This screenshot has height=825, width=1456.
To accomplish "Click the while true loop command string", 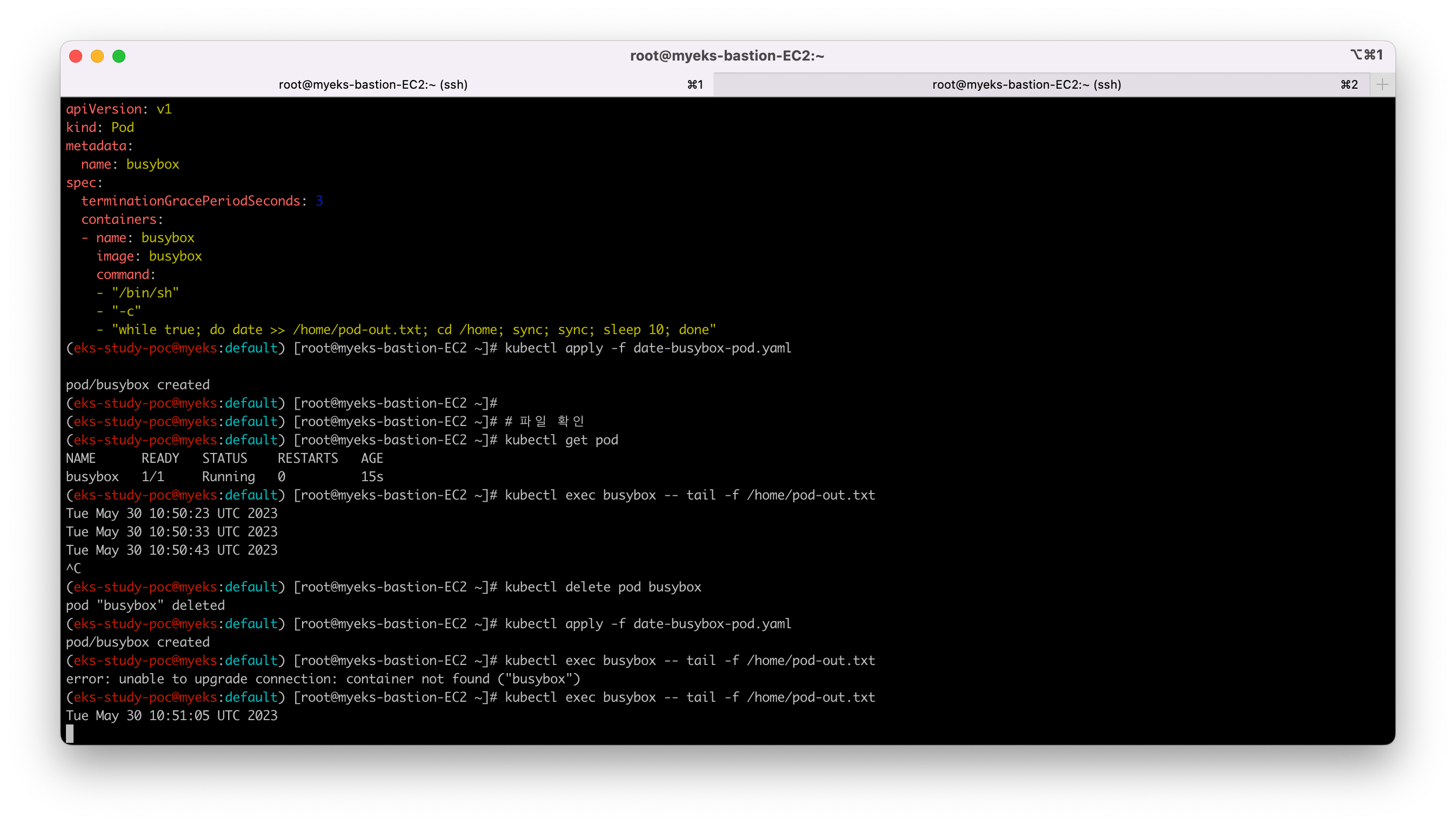I will click(413, 329).
